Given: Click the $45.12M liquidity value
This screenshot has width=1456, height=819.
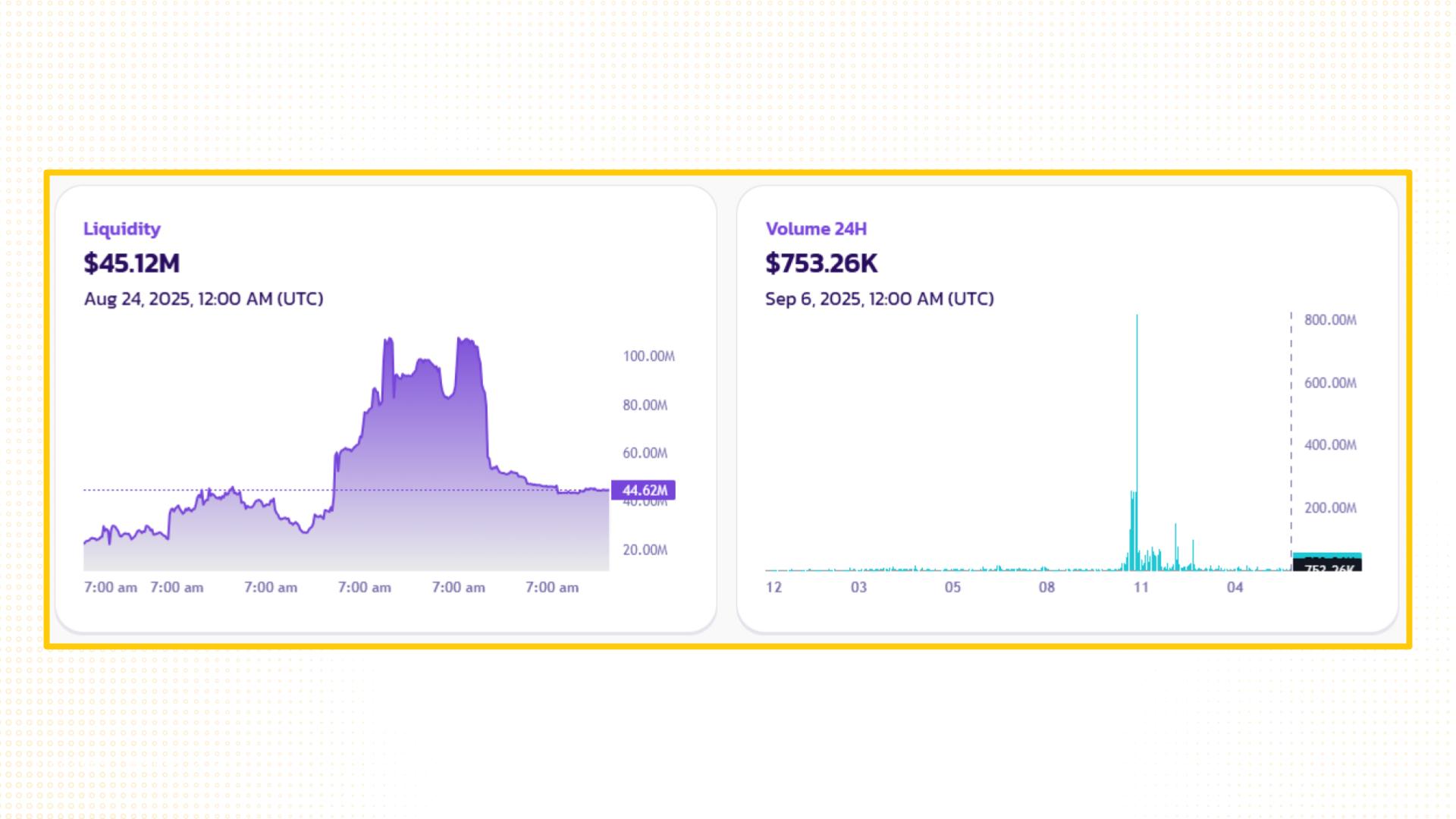Looking at the screenshot, I should pyautogui.click(x=131, y=263).
